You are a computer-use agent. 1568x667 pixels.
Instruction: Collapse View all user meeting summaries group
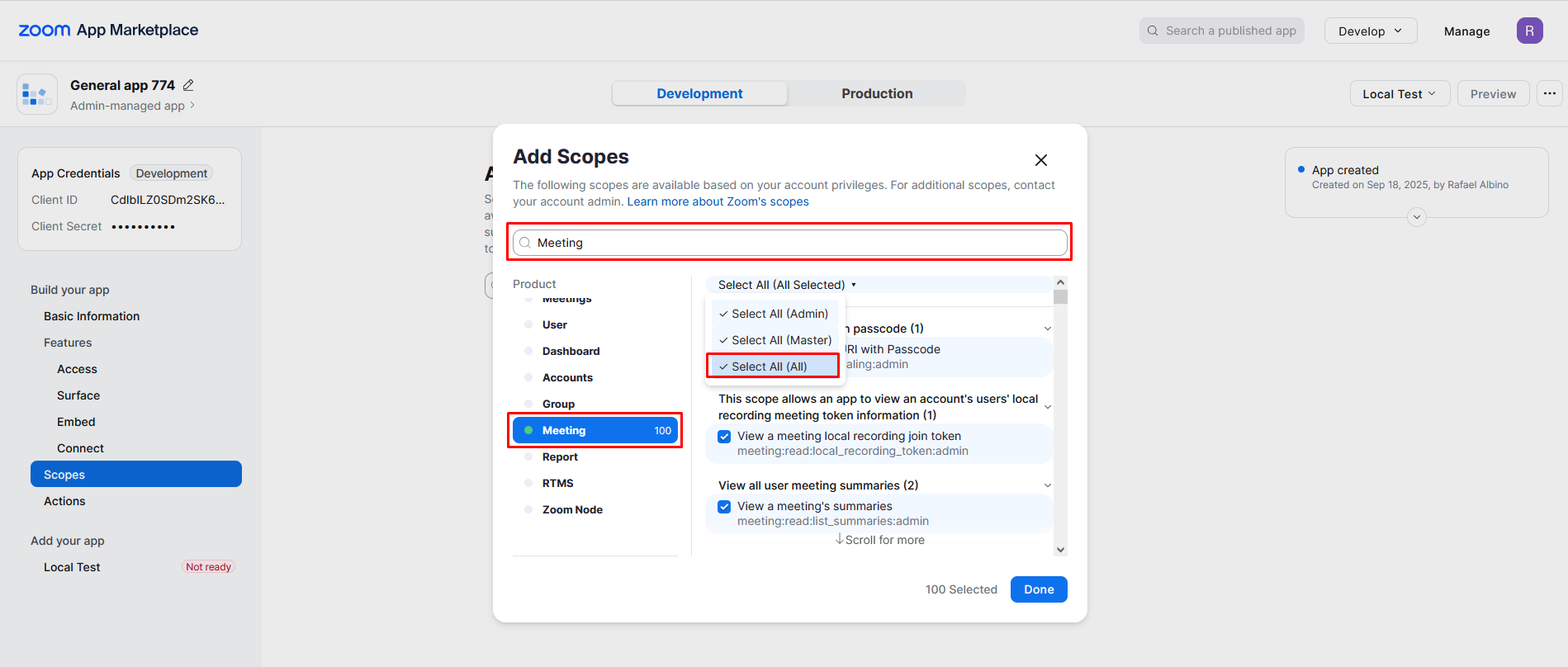pos(1048,485)
